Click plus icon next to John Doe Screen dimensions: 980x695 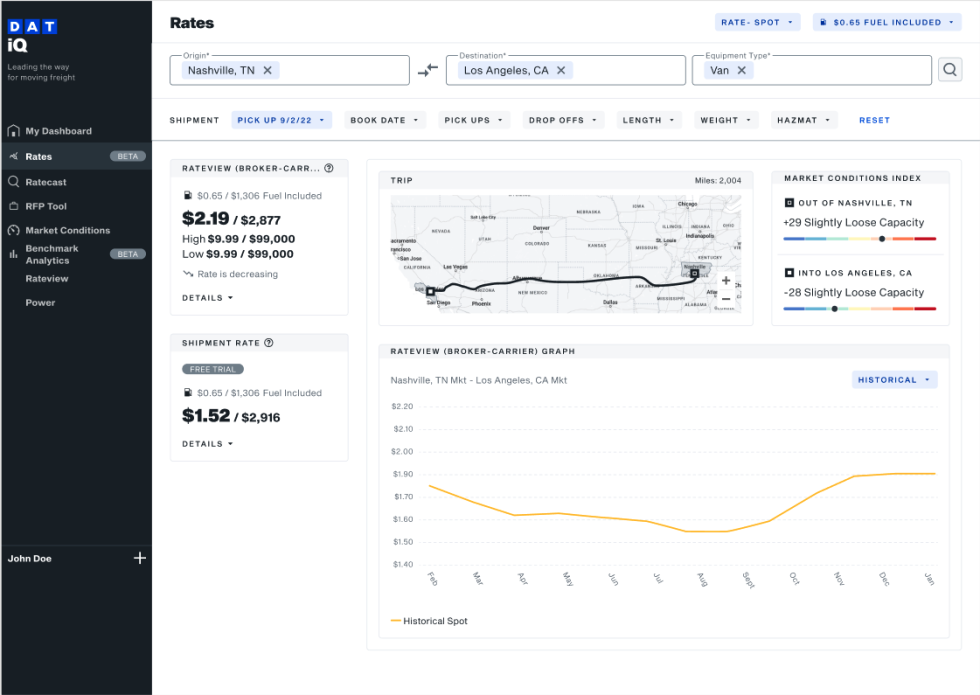[140, 558]
